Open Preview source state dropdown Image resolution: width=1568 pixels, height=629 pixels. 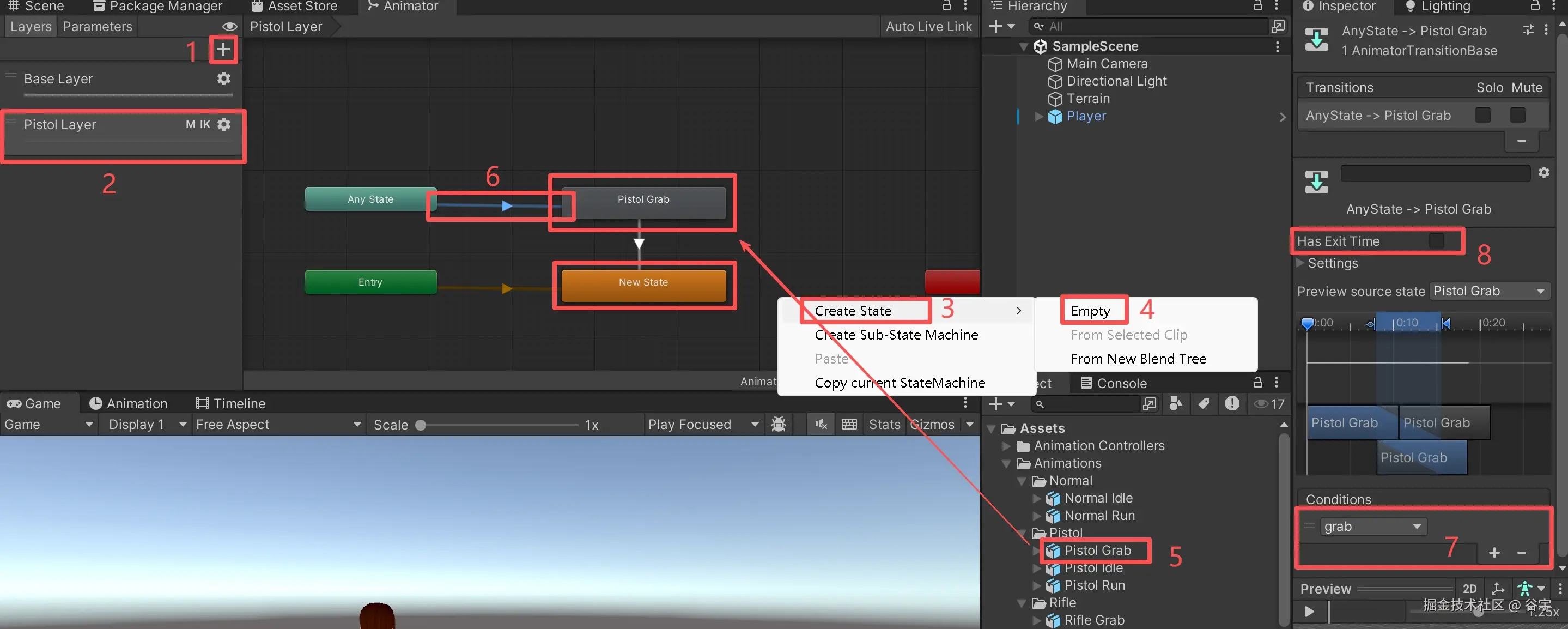coord(1488,291)
